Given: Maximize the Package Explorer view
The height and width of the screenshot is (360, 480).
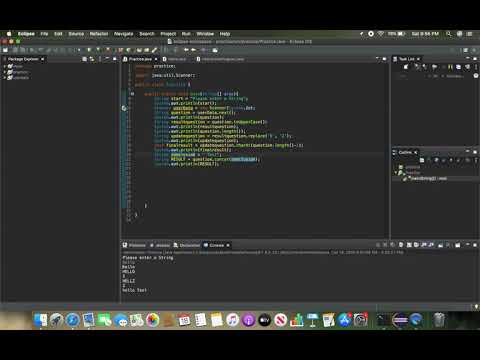Looking at the screenshot, I should click(115, 59).
